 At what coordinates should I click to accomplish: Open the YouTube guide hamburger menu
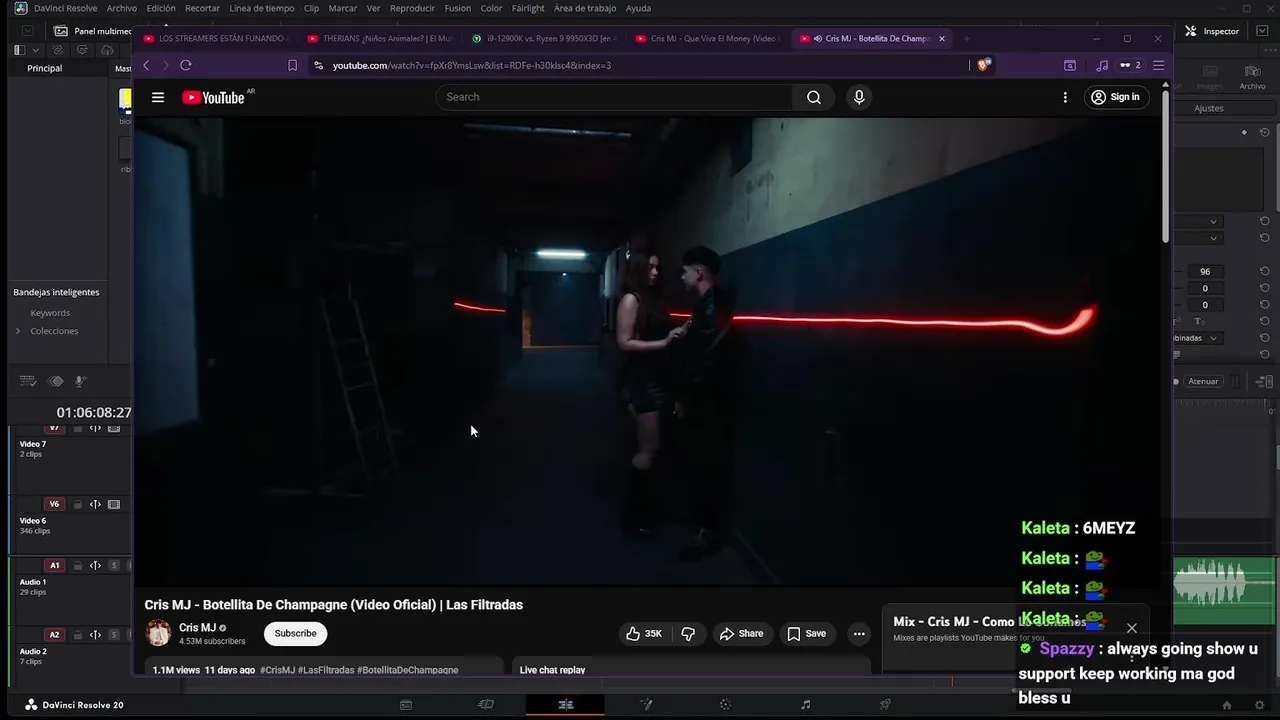(x=157, y=97)
